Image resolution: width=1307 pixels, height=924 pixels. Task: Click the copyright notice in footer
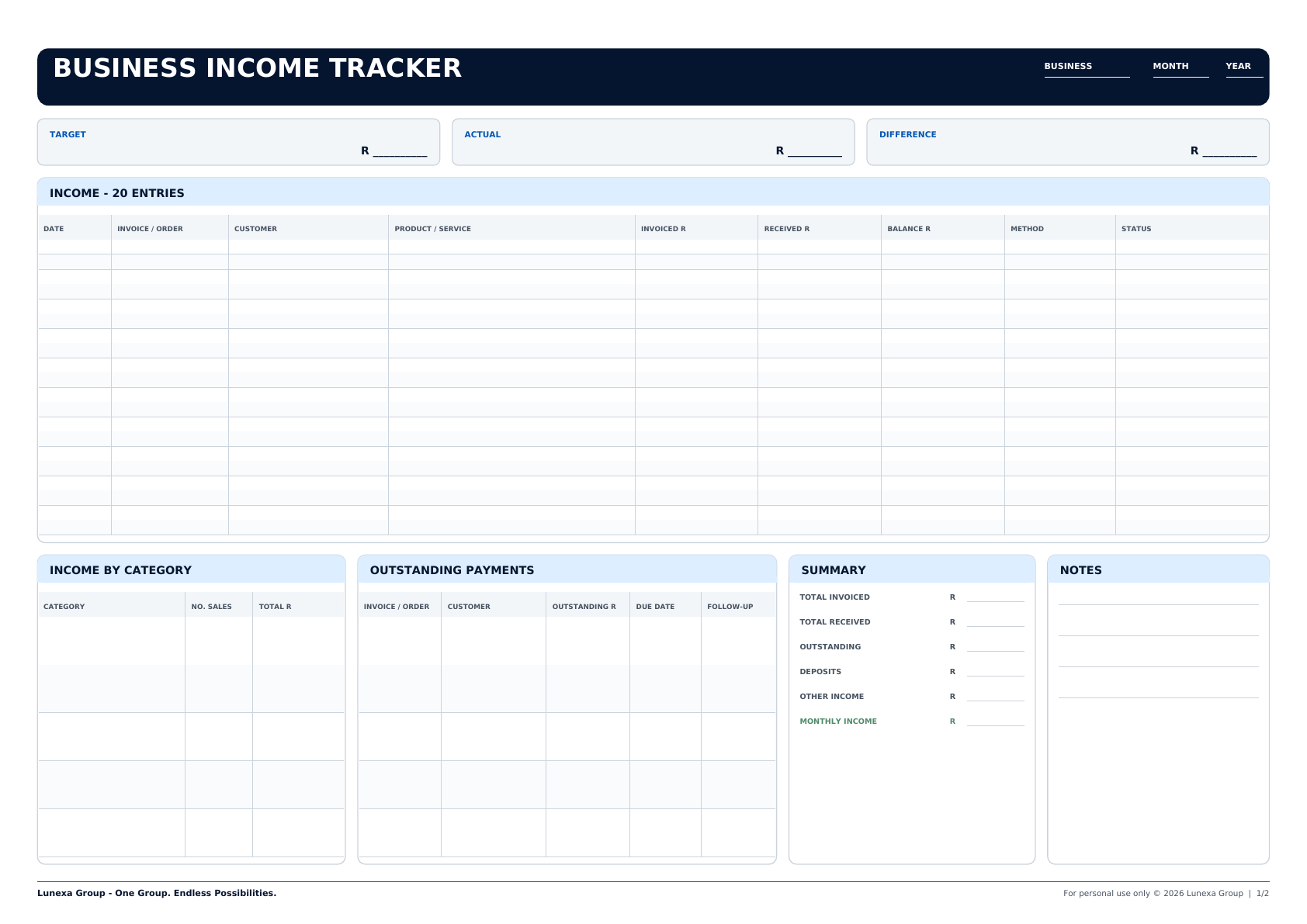[1153, 893]
